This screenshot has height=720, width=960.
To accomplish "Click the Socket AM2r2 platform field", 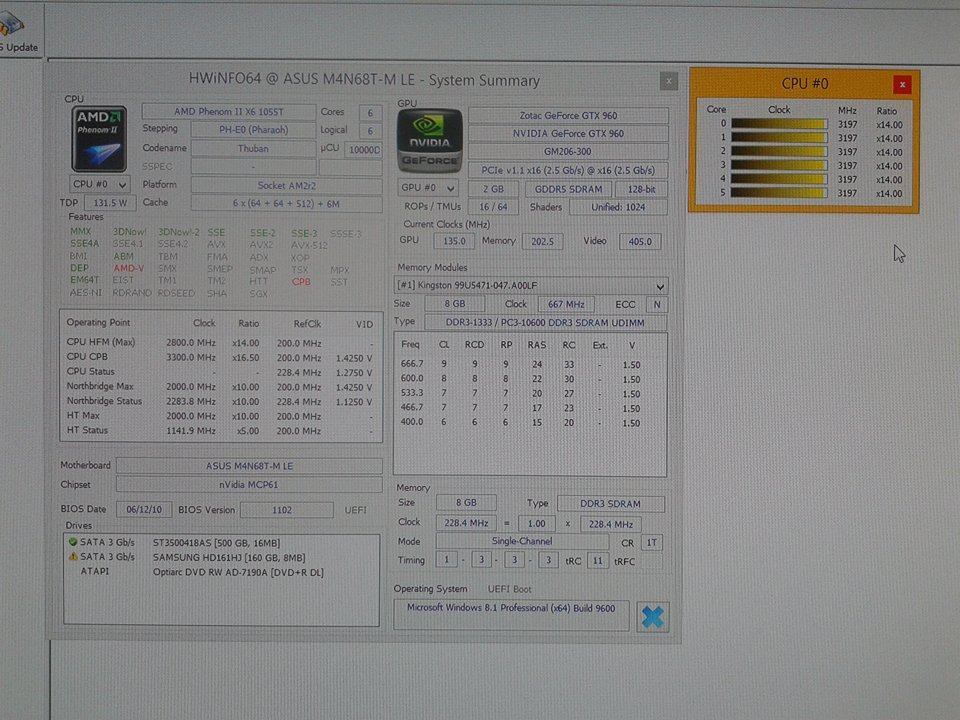I will tap(287, 186).
